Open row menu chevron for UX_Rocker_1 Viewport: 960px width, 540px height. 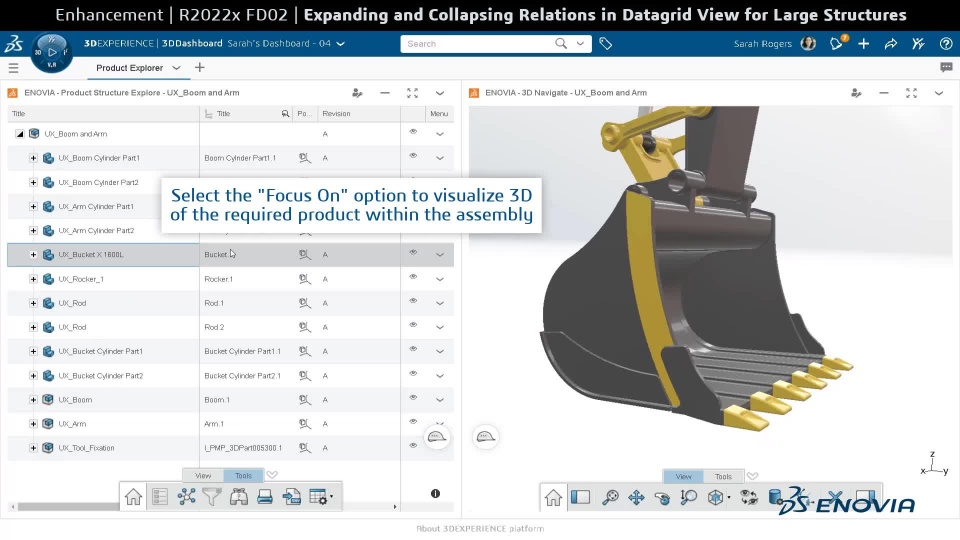(x=440, y=279)
